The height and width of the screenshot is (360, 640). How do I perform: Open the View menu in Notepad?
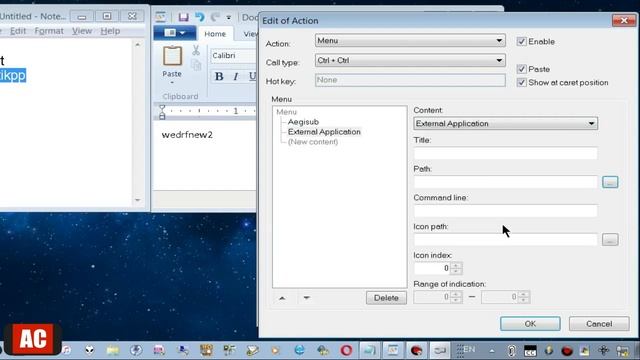coord(82,31)
